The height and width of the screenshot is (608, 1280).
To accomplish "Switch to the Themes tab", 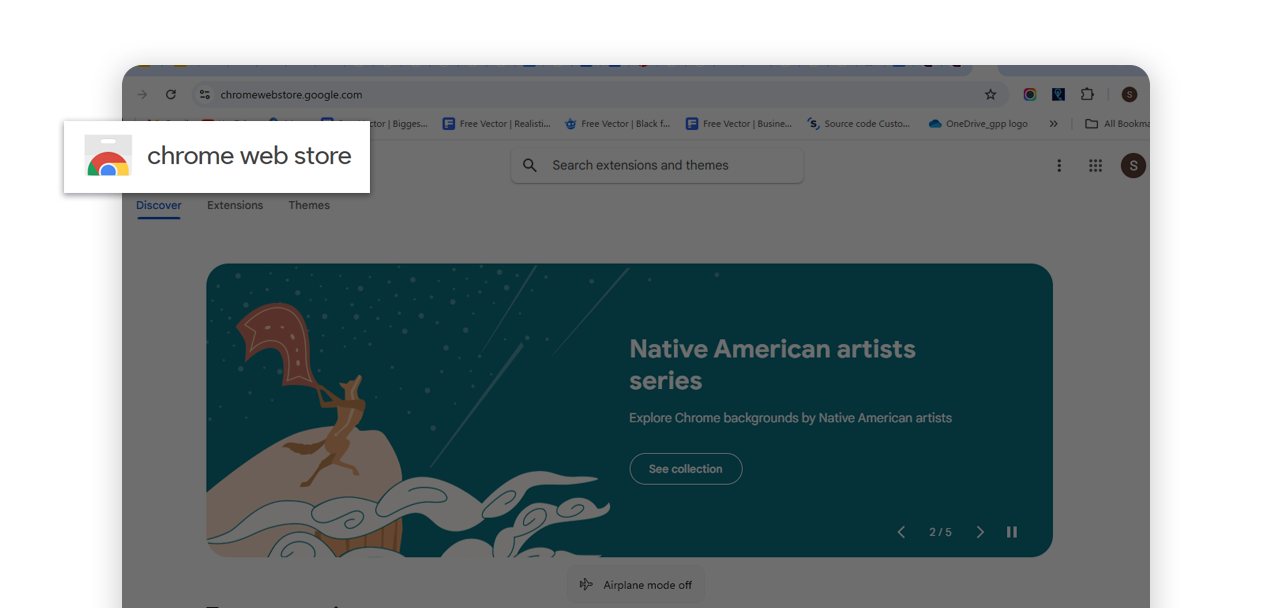I will tap(309, 205).
